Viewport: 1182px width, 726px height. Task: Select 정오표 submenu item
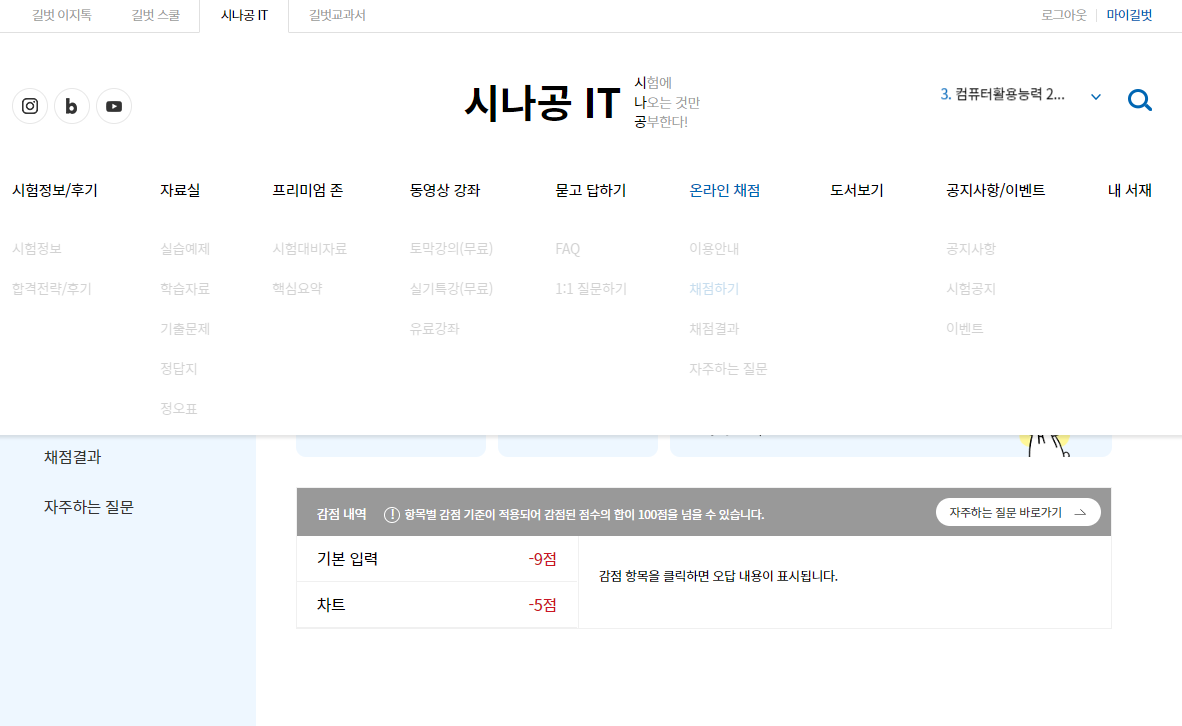pos(179,409)
